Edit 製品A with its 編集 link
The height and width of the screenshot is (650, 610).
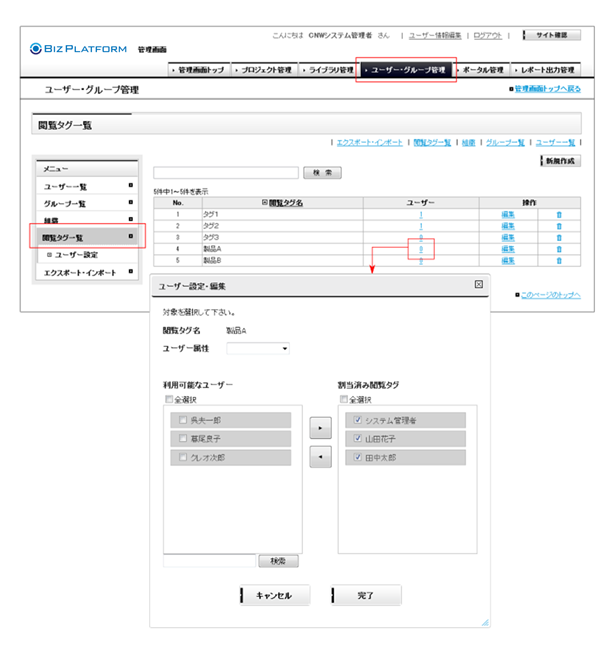click(508, 249)
